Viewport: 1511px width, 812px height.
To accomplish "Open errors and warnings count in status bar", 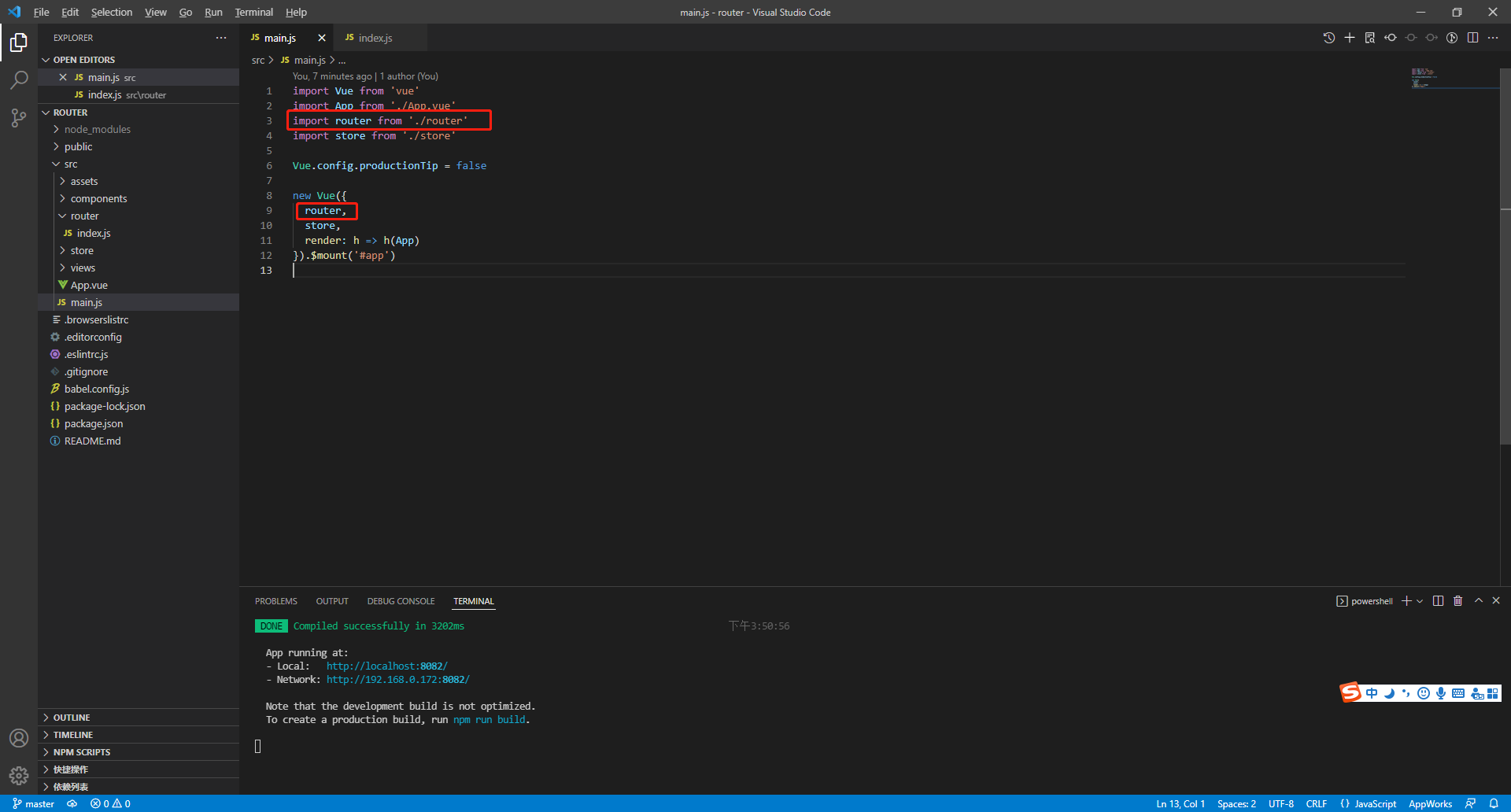I will (x=110, y=803).
